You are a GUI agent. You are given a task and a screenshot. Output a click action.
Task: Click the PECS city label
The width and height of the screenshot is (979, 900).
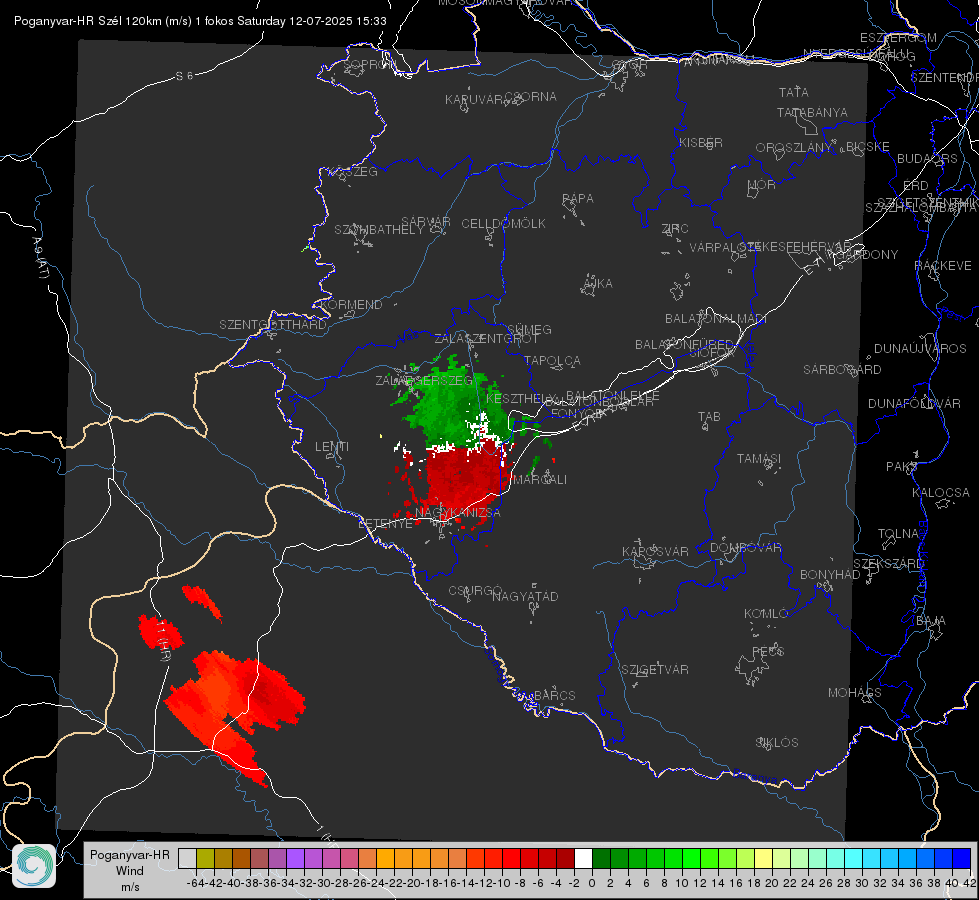(767, 651)
